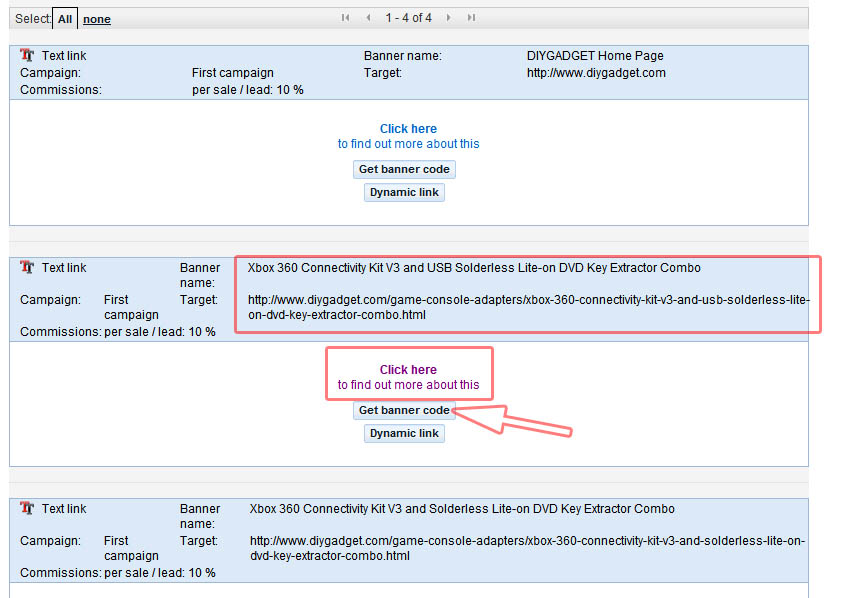The image size is (841, 598).
Task: Open Dynamic link for DIYGADGET Home Page
Action: click(404, 193)
